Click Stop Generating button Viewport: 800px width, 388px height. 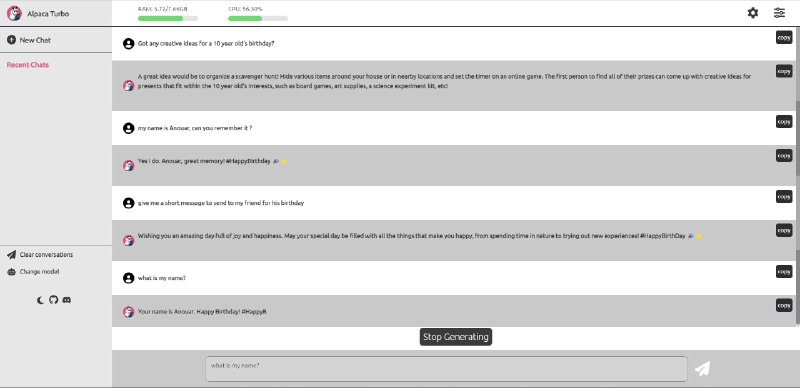(456, 337)
